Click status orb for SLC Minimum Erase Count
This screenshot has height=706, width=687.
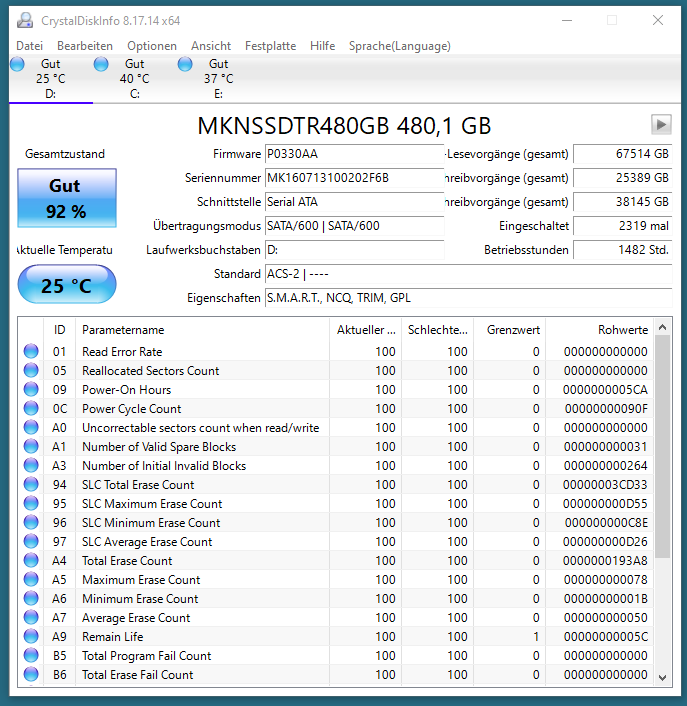click(x=31, y=522)
